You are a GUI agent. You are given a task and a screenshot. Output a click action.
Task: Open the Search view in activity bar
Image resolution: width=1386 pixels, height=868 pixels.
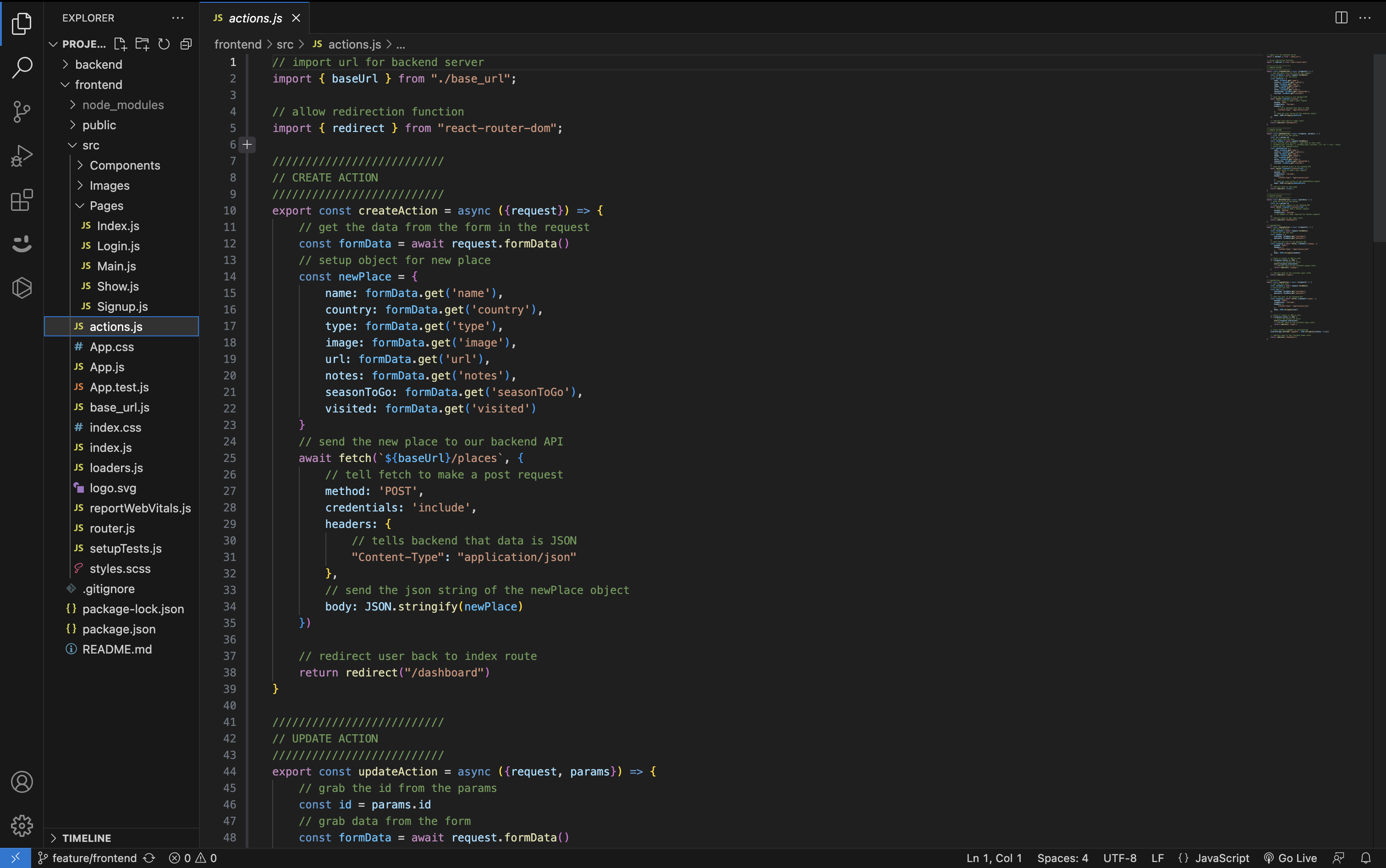pyautogui.click(x=22, y=67)
